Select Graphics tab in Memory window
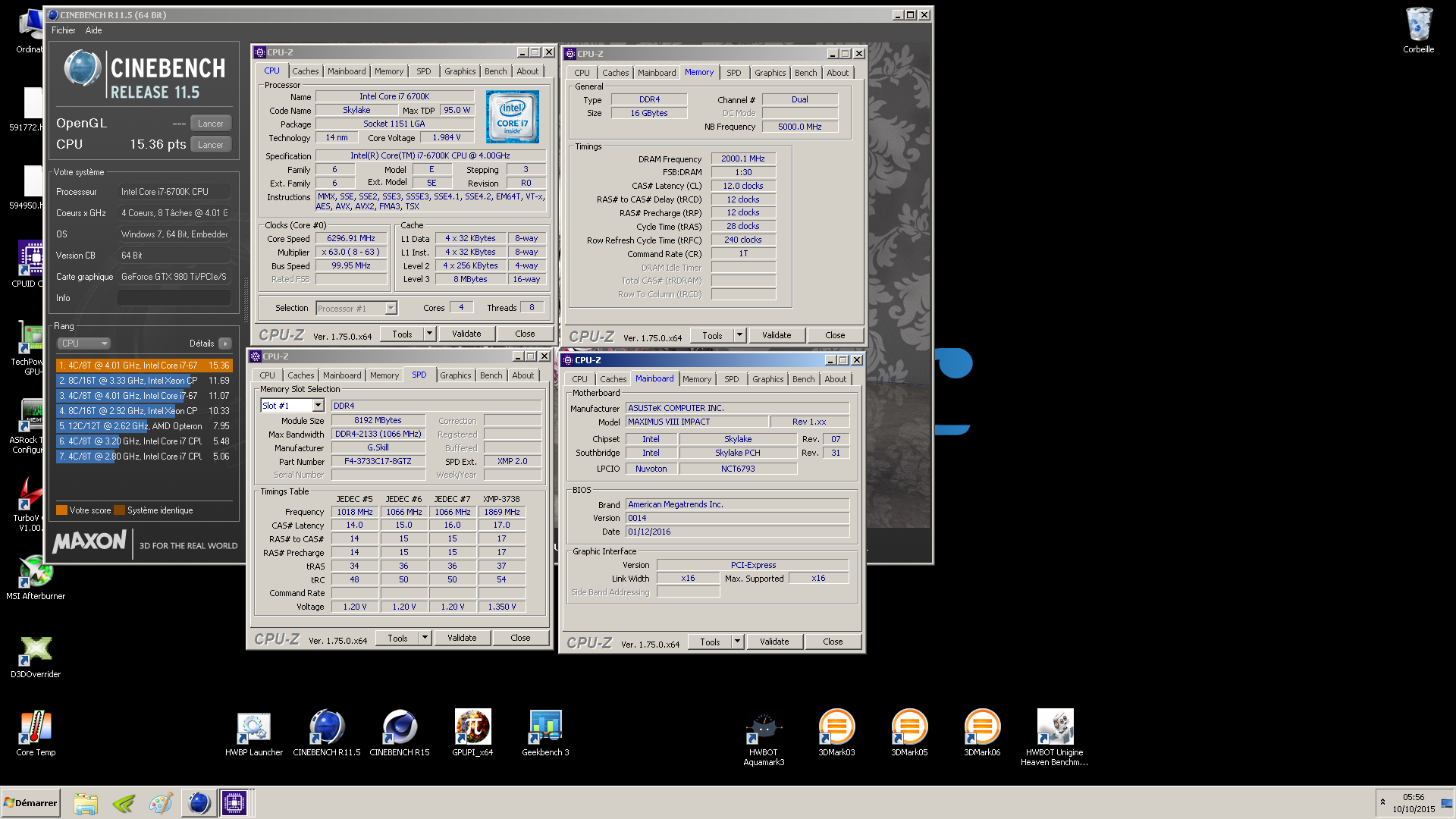Screen dimensions: 1456x819 (x=770, y=73)
